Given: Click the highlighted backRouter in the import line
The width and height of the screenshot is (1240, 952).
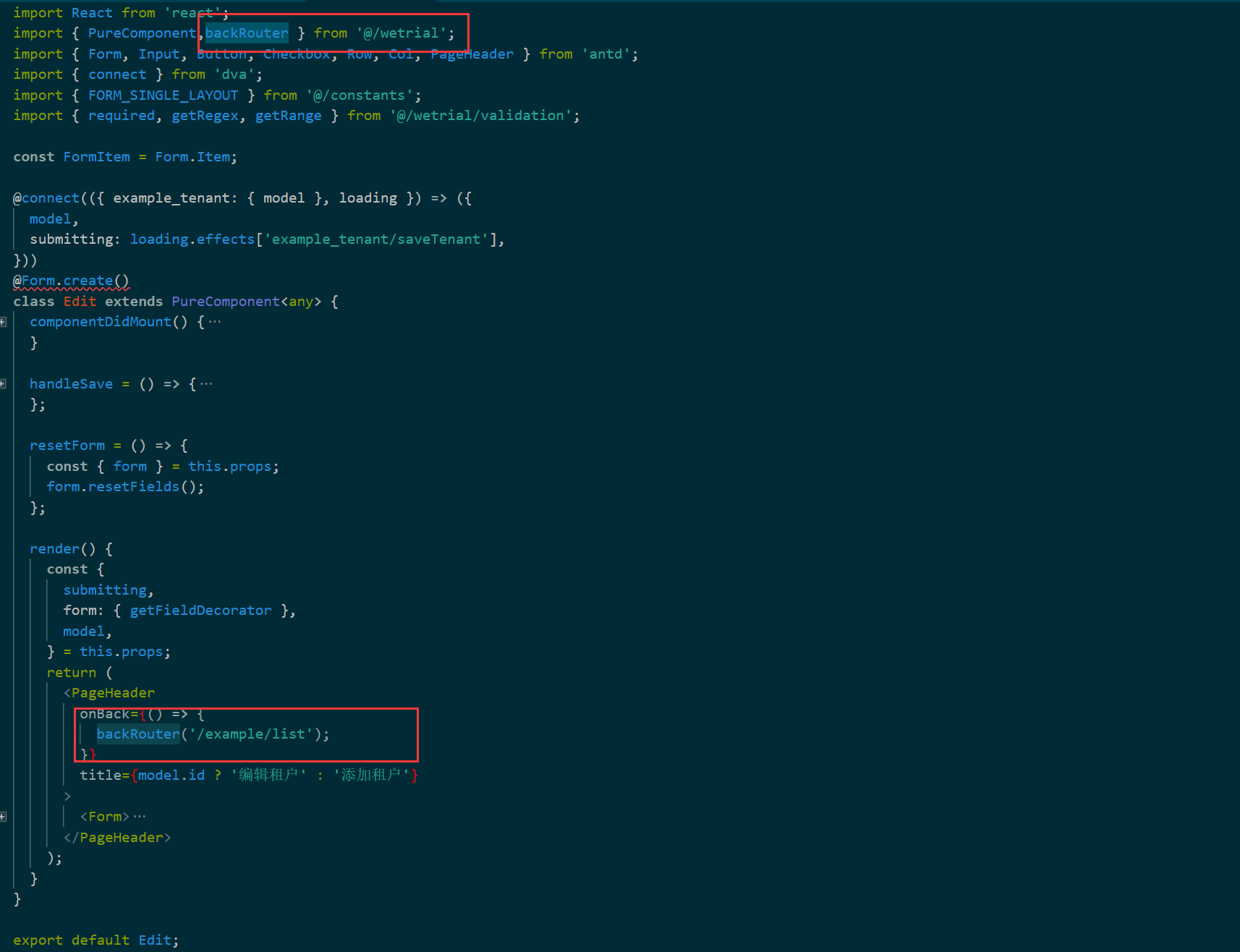Looking at the screenshot, I should click(247, 33).
